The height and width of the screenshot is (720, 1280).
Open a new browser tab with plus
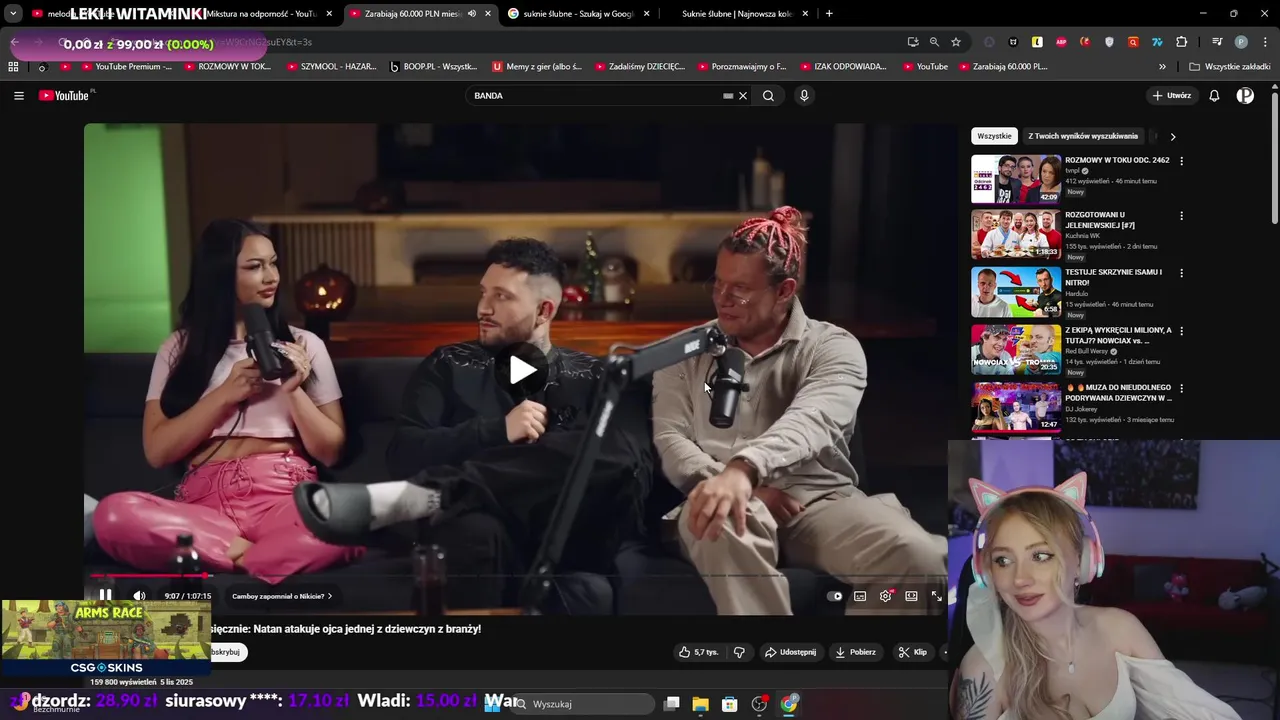click(829, 14)
